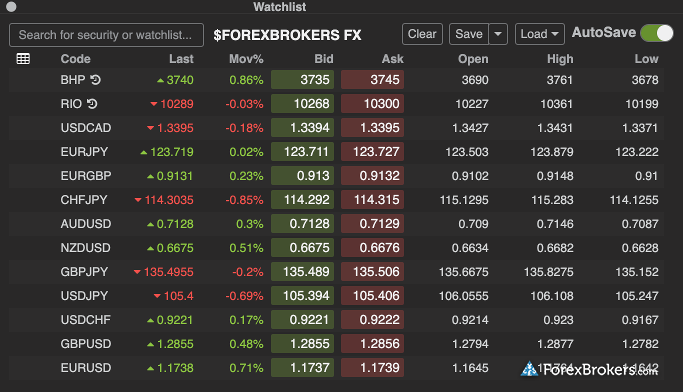The image size is (683, 392).
Task: Click the green up arrow beside BHP last price
Action: pyautogui.click(x=160, y=81)
